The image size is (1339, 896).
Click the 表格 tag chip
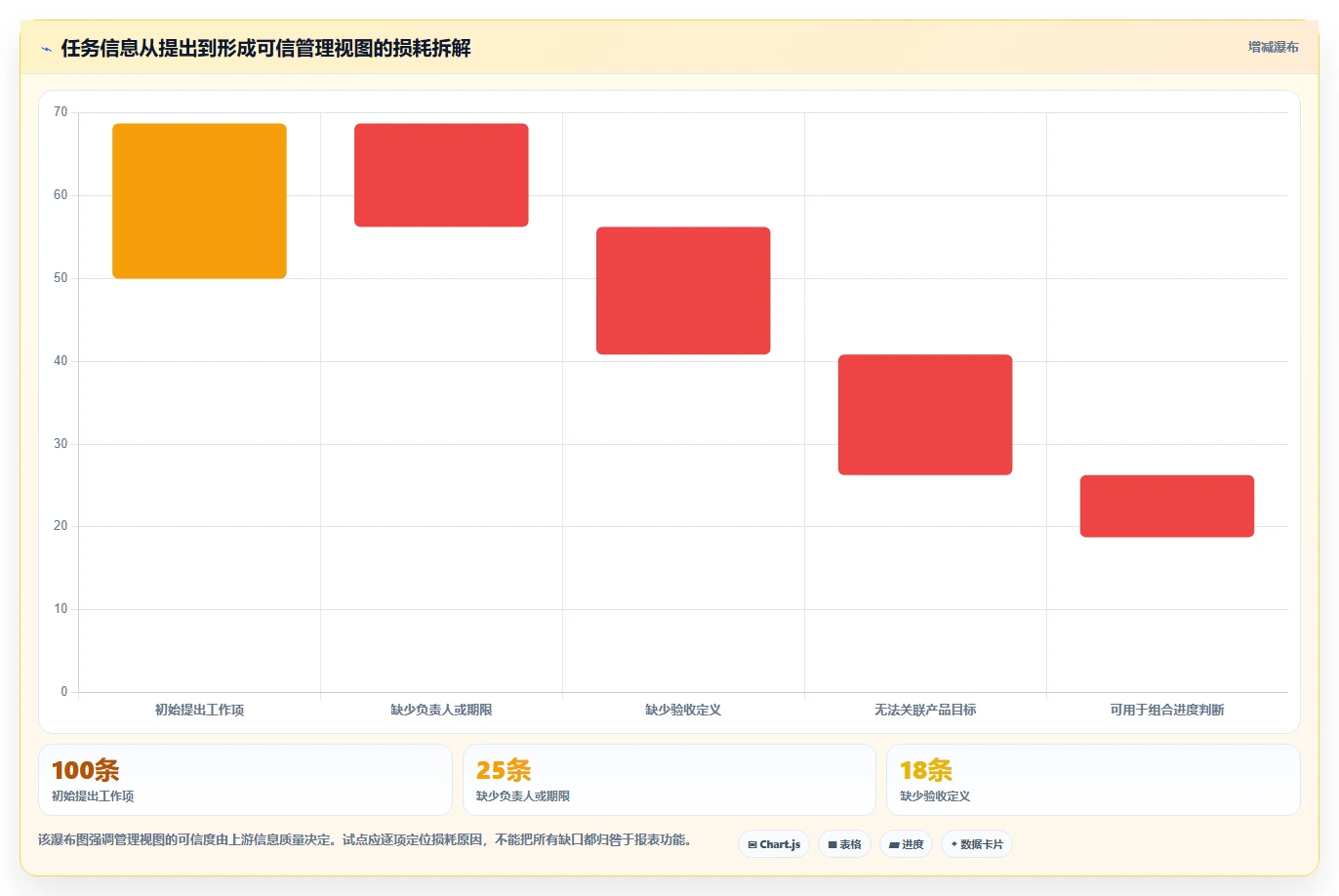[844, 844]
